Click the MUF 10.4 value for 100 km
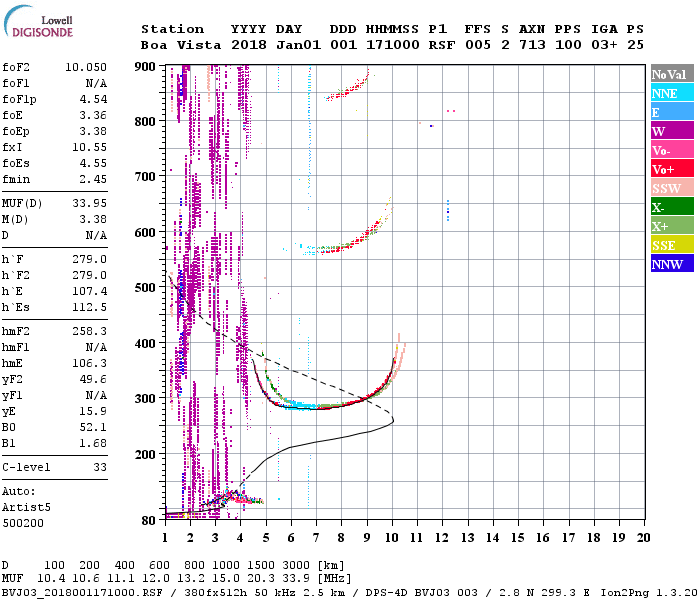The image size is (700, 600). (51, 579)
